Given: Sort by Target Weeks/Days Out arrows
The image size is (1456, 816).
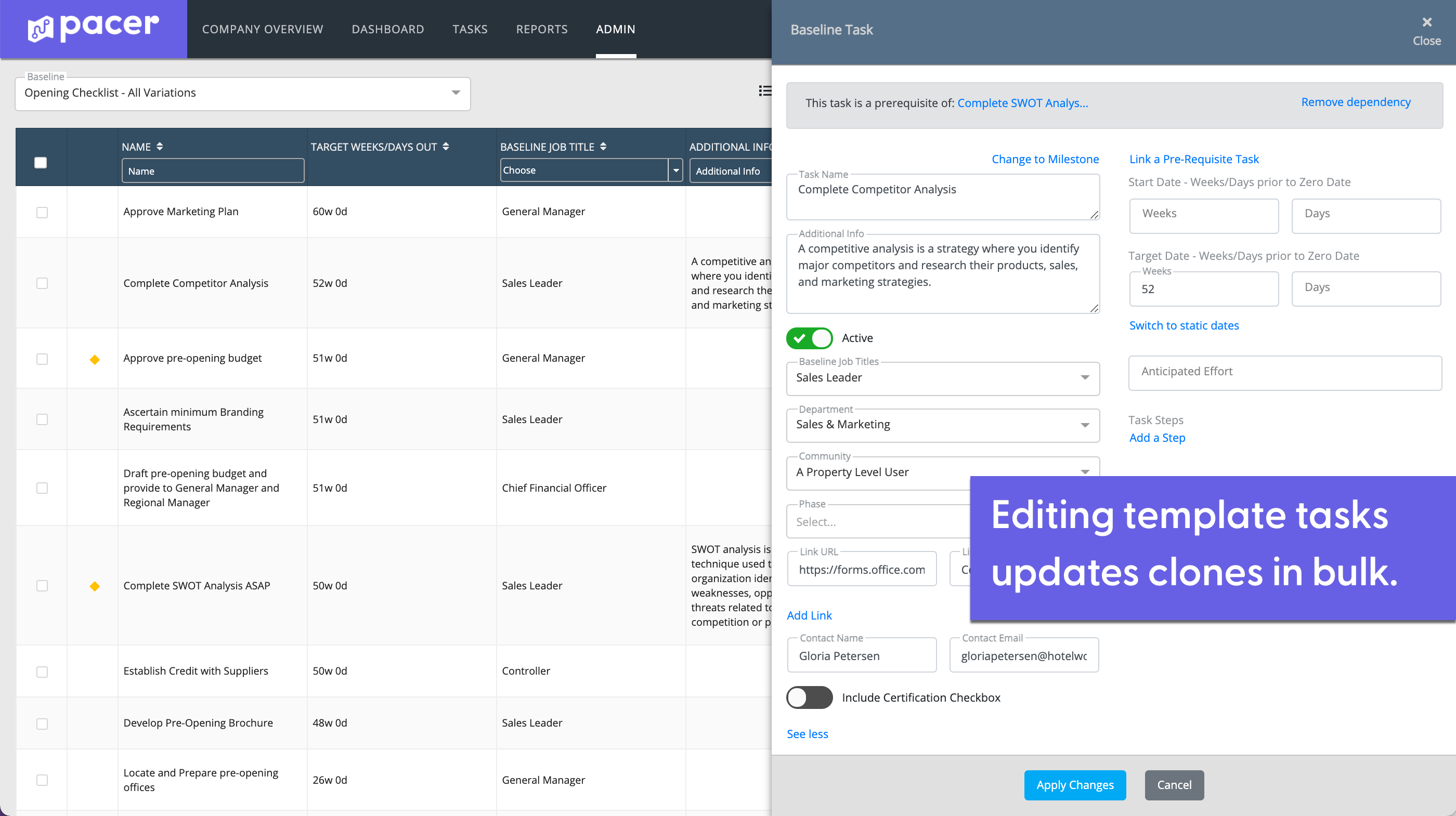Looking at the screenshot, I should 446,147.
